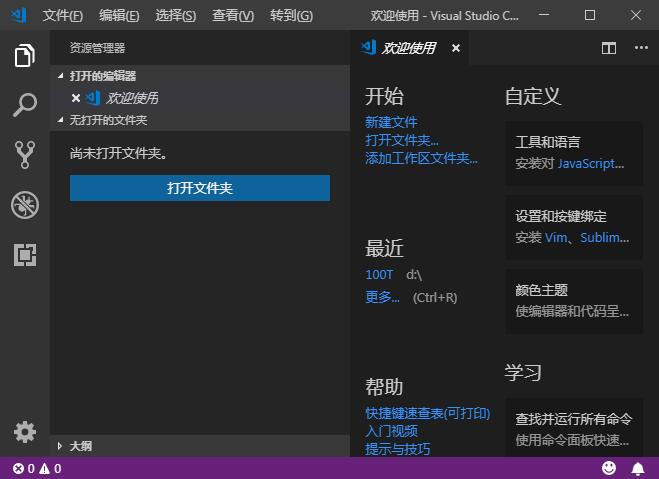The height and width of the screenshot is (479, 659).
Task: Click the 工具和语言 card
Action: (574, 153)
